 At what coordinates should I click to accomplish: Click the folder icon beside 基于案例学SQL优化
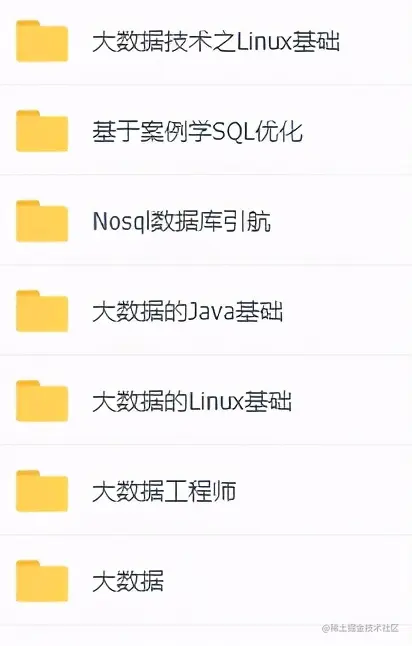42,131
